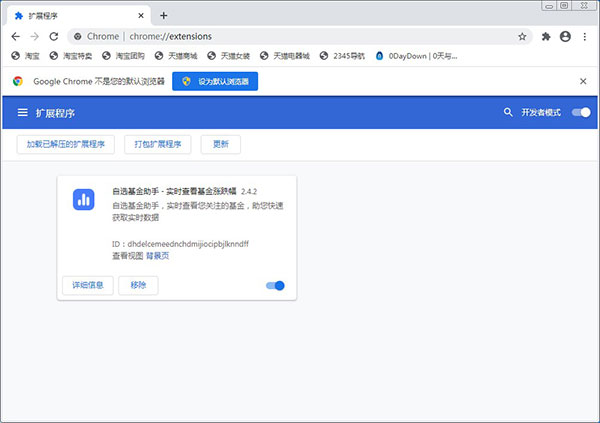Disable the 自选基金助手 extension toggle

pyautogui.click(x=275, y=286)
